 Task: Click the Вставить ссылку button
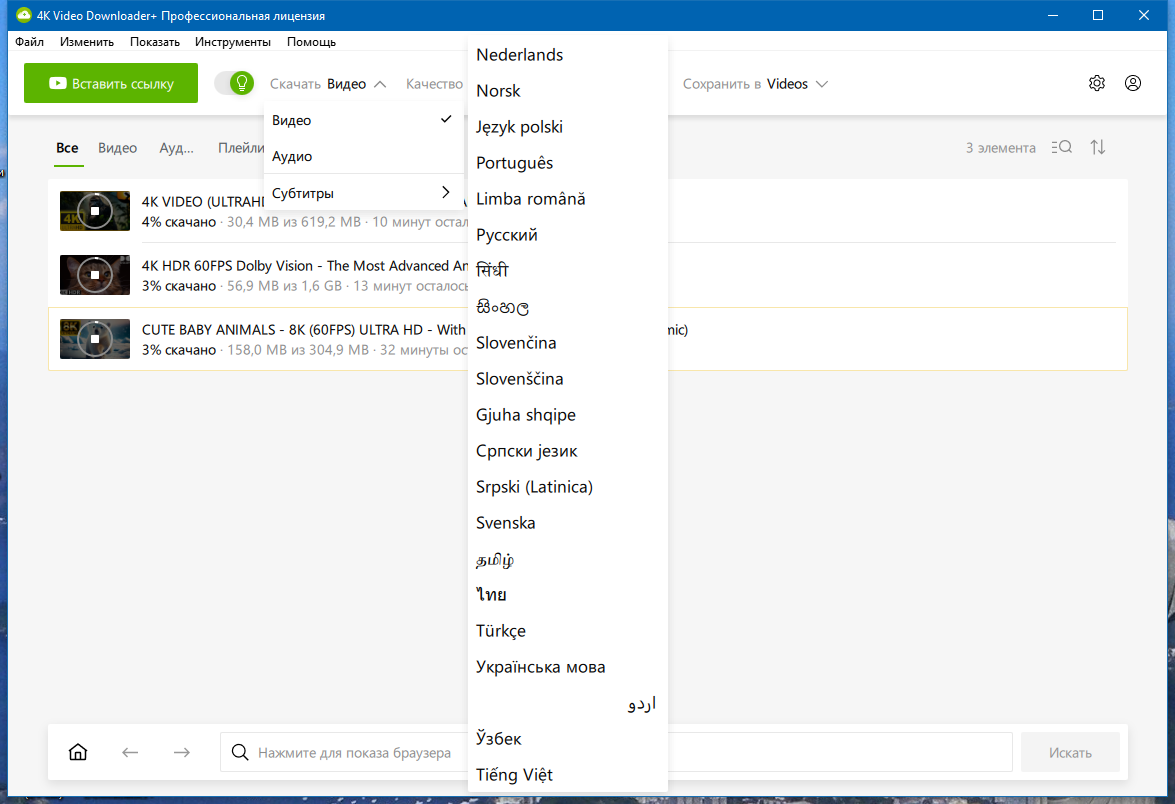(111, 83)
